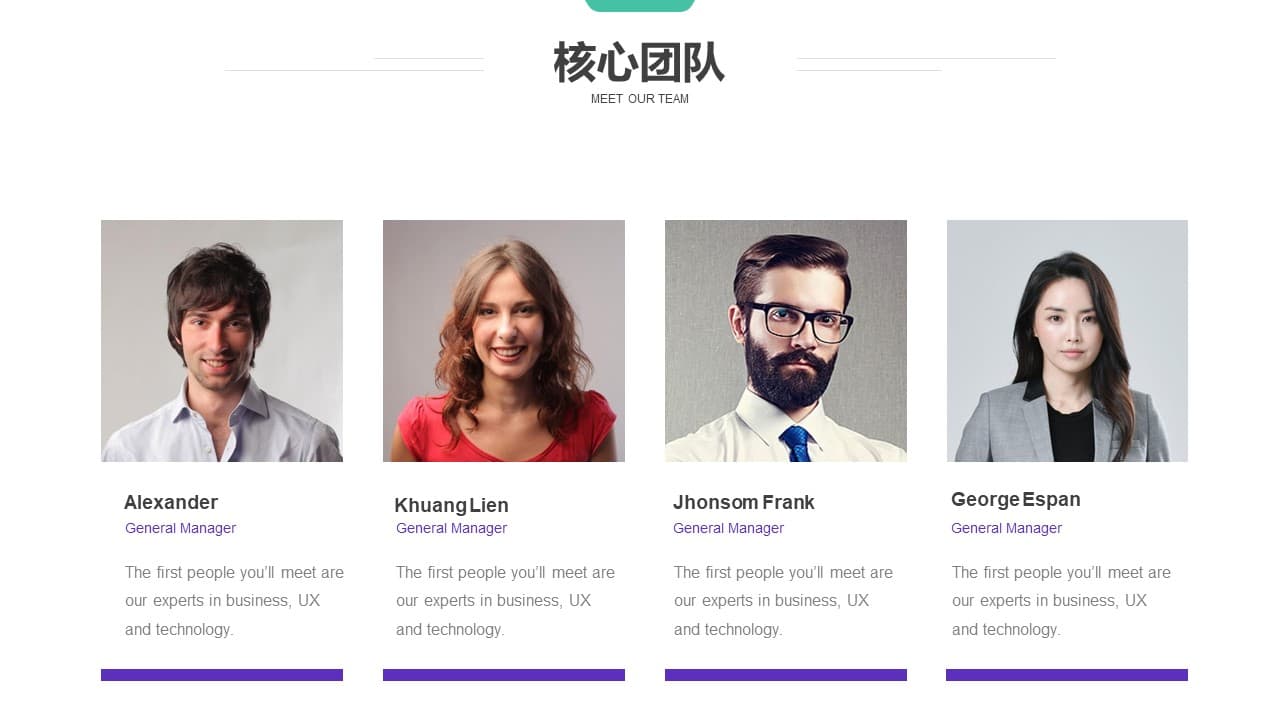Click the purple bar under Jhonsom Frank's card
Image resolution: width=1280 pixels, height=720 pixels.
(x=786, y=675)
